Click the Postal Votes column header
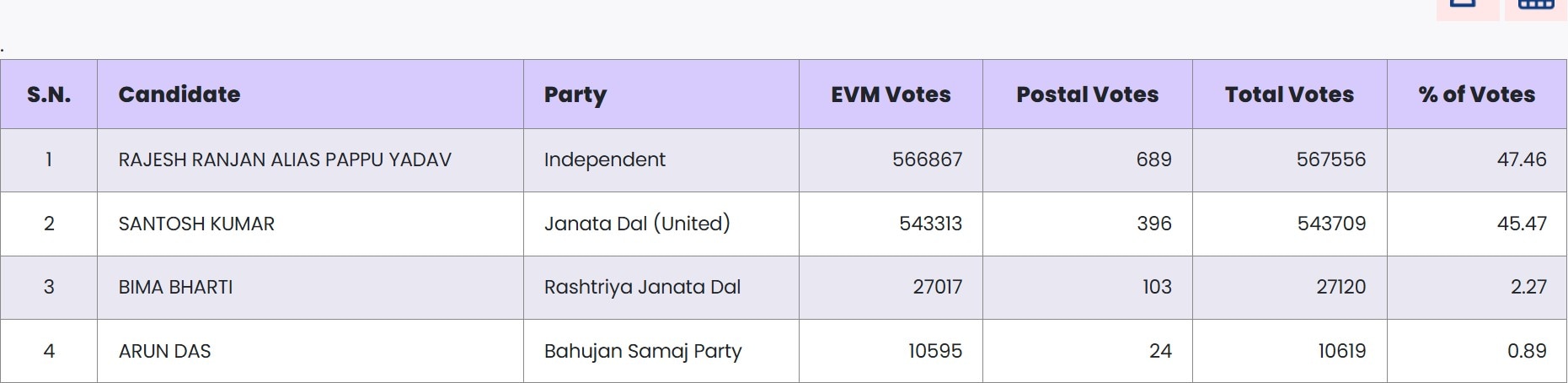1568x383 pixels. [1087, 94]
